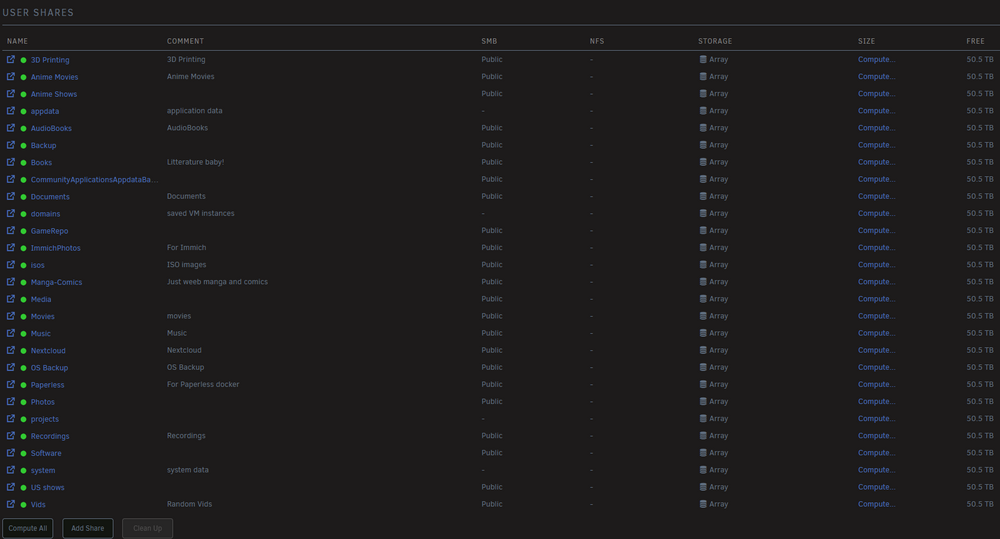Open the Paperless browse icon

[x=11, y=385]
